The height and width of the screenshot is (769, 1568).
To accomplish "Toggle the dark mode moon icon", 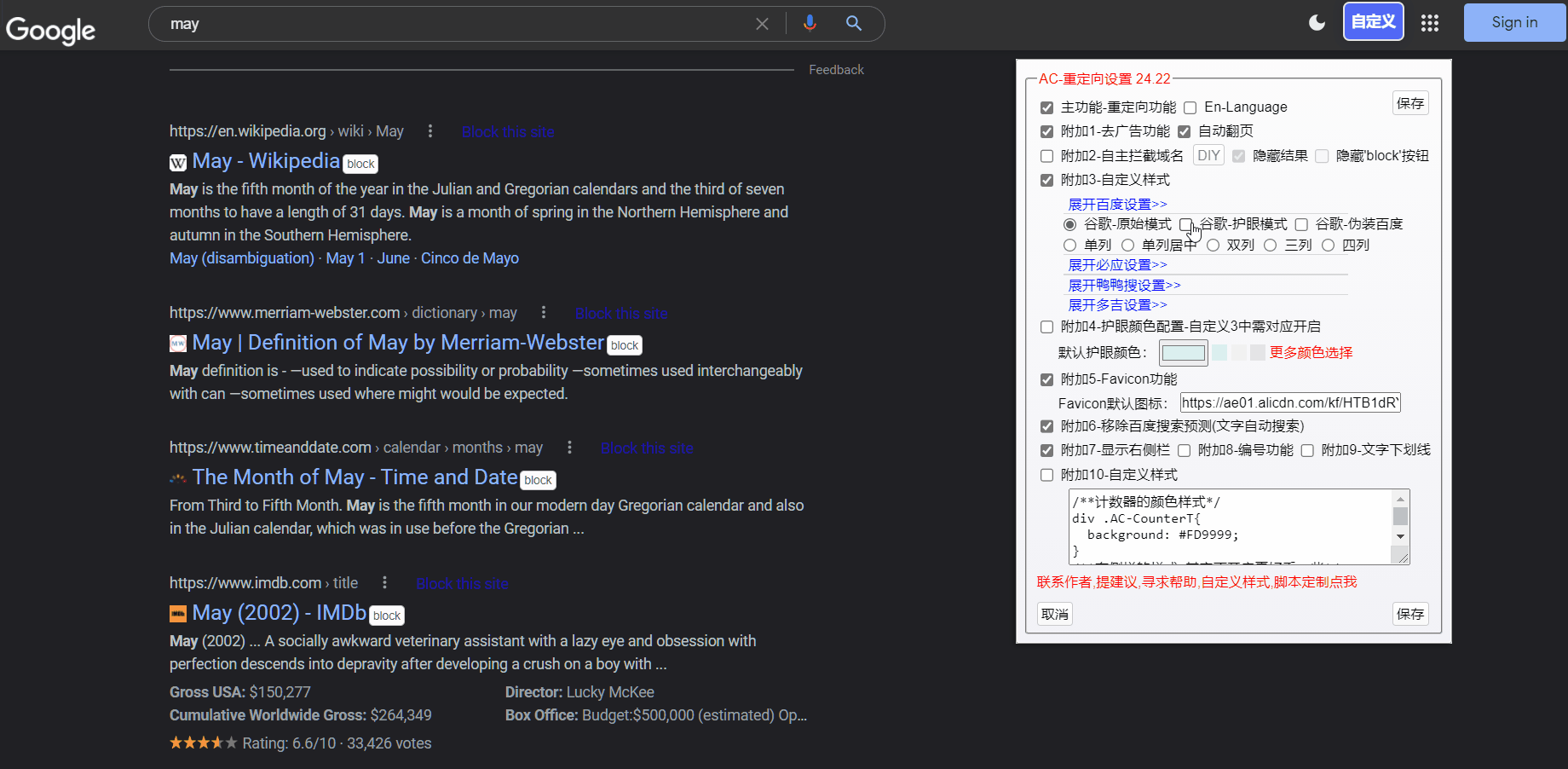I will tap(1316, 22).
